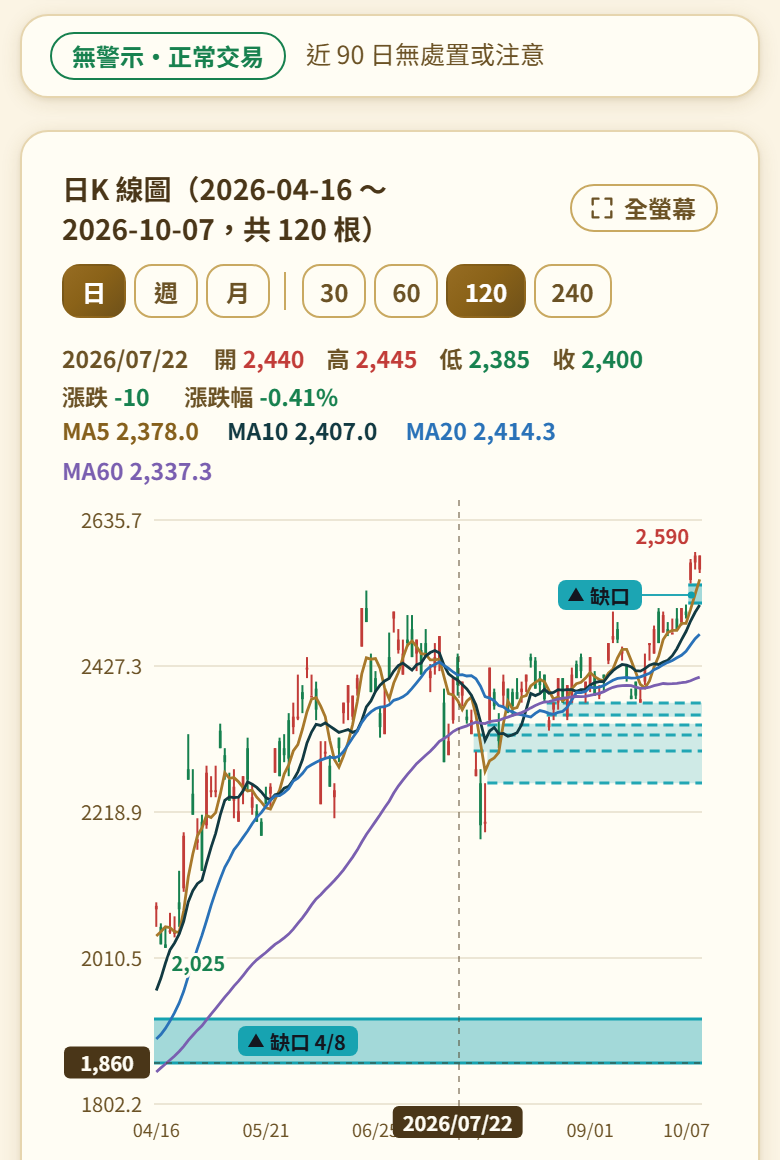Click the 2,590 high price label

pyautogui.click(x=662, y=536)
